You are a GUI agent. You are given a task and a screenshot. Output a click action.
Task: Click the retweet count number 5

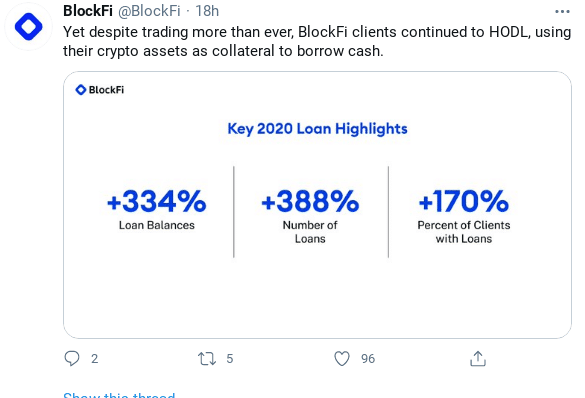[x=230, y=359]
